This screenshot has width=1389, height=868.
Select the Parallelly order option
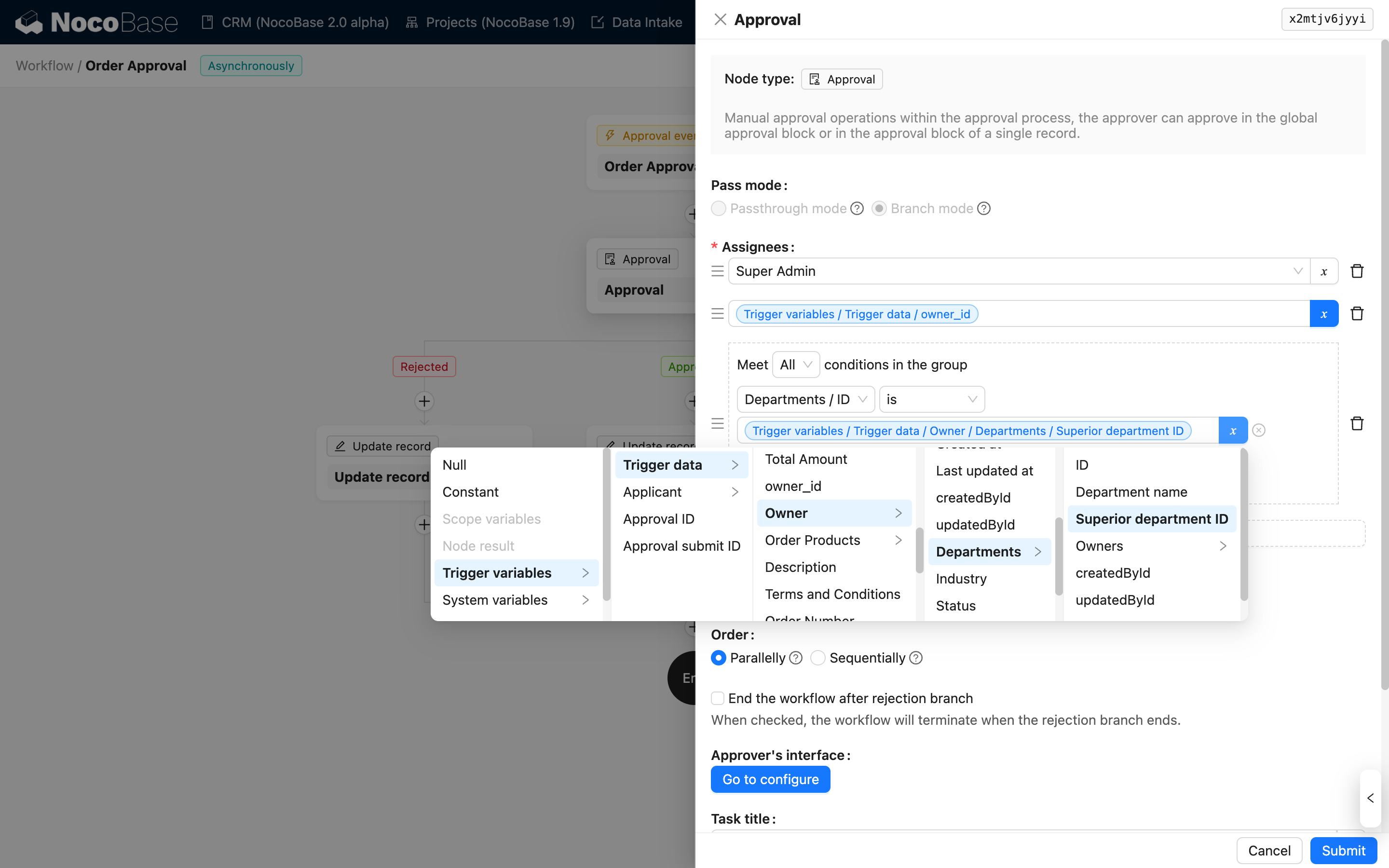[719, 658]
